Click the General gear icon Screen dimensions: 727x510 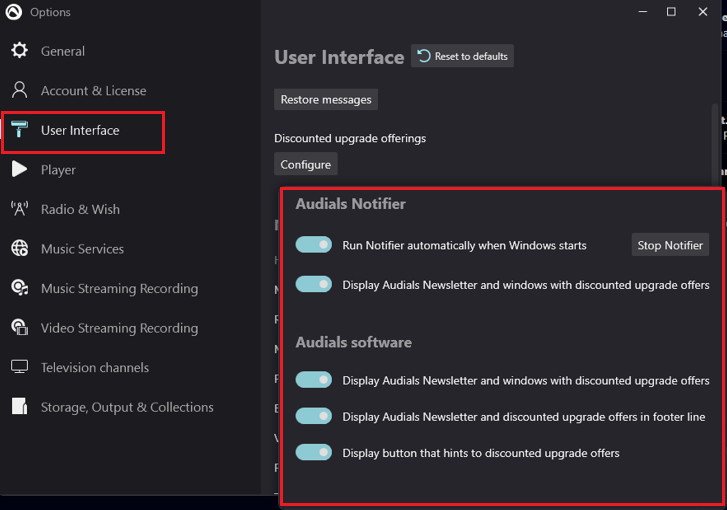(19, 50)
